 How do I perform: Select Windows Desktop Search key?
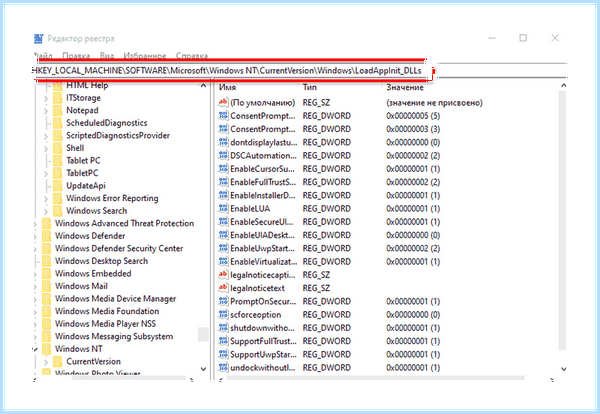pos(101,261)
